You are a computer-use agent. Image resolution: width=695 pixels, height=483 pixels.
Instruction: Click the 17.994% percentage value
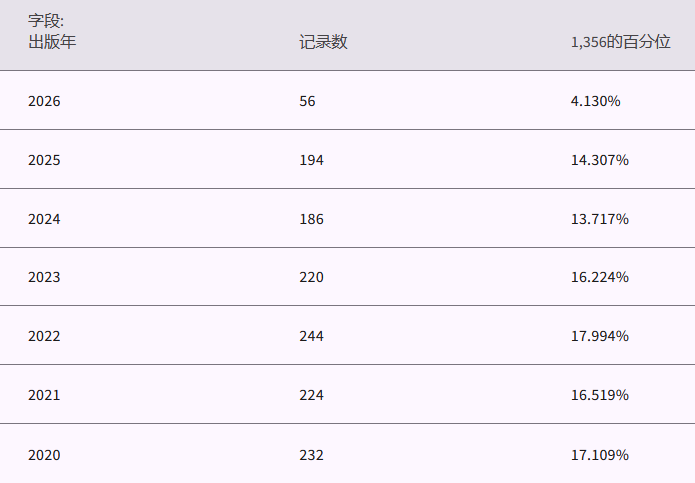point(599,336)
